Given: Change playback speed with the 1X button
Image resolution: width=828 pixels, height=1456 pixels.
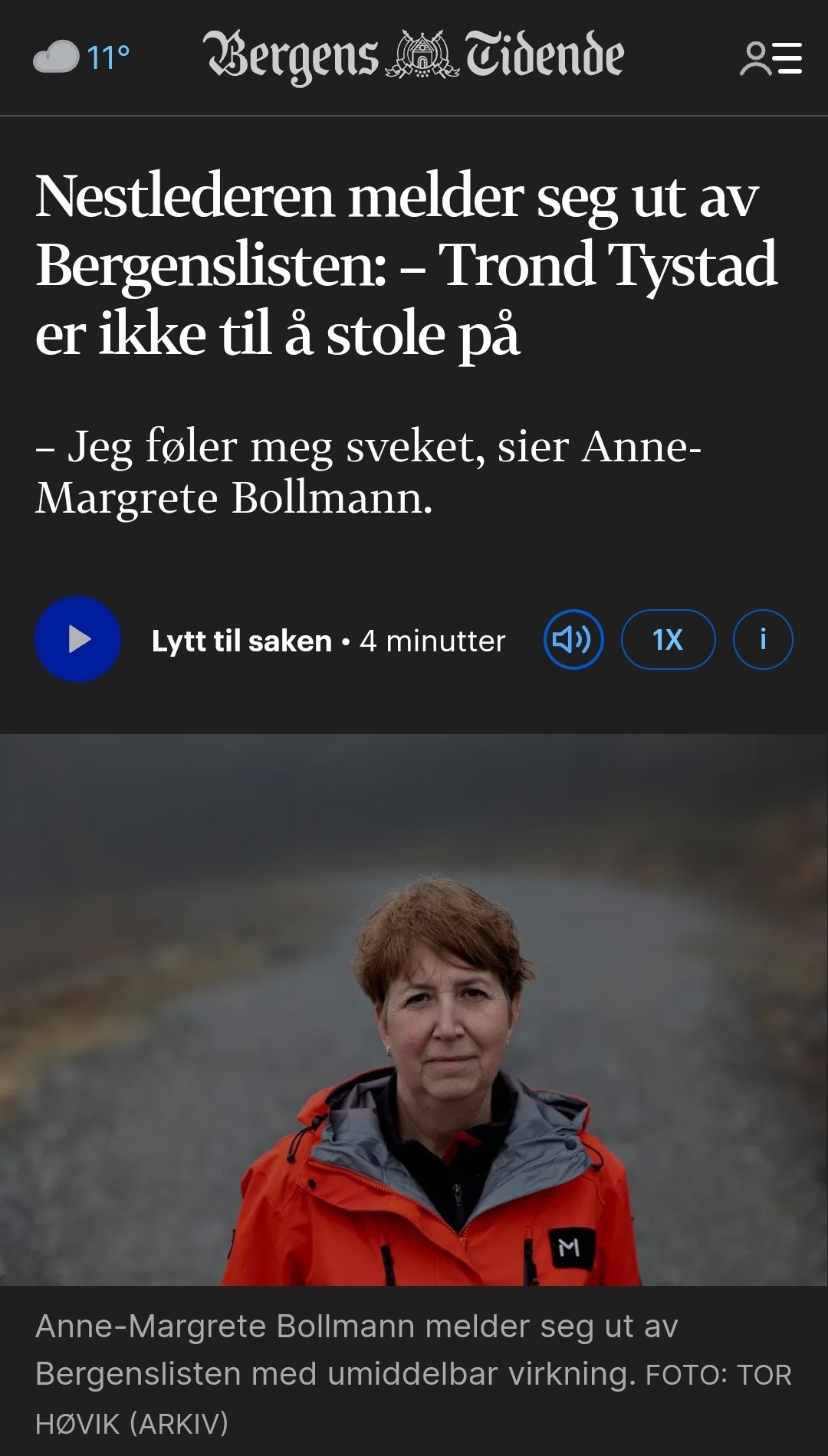Looking at the screenshot, I should click(668, 639).
